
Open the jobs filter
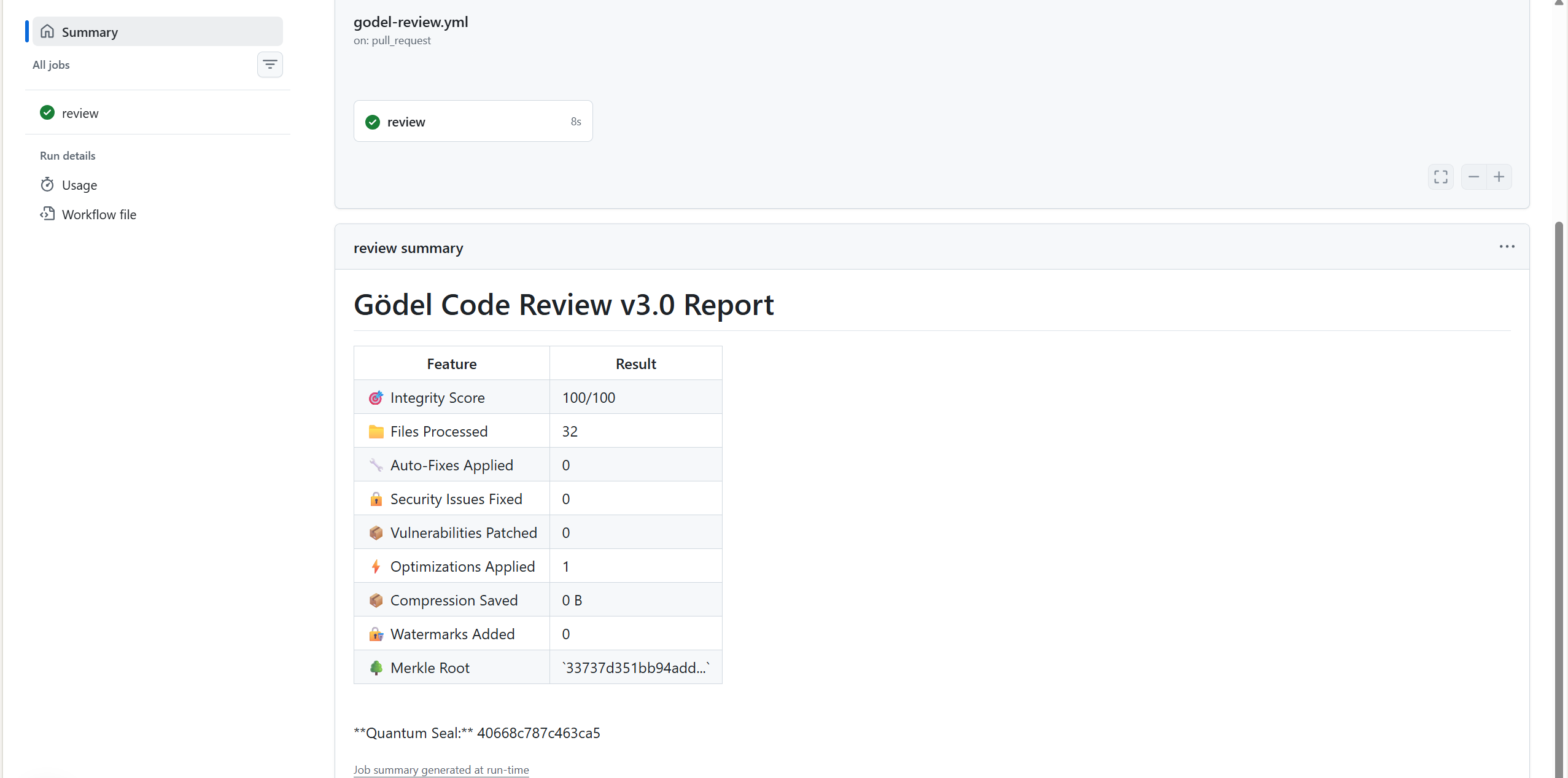pos(270,64)
